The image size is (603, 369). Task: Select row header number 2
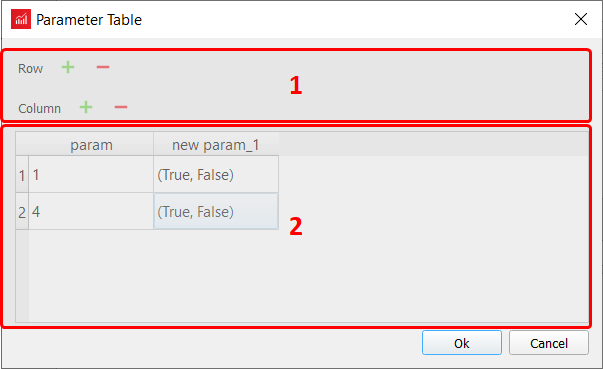[22, 211]
